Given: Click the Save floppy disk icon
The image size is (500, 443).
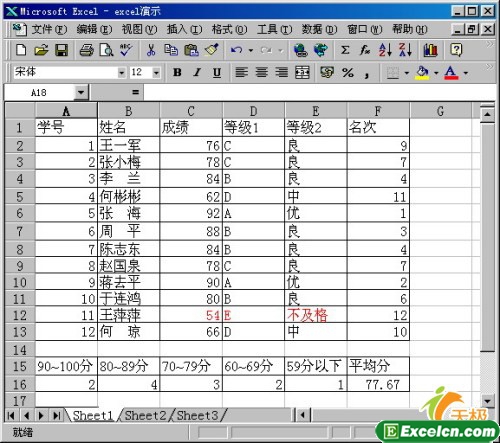Looking at the screenshot, I should (61, 50).
